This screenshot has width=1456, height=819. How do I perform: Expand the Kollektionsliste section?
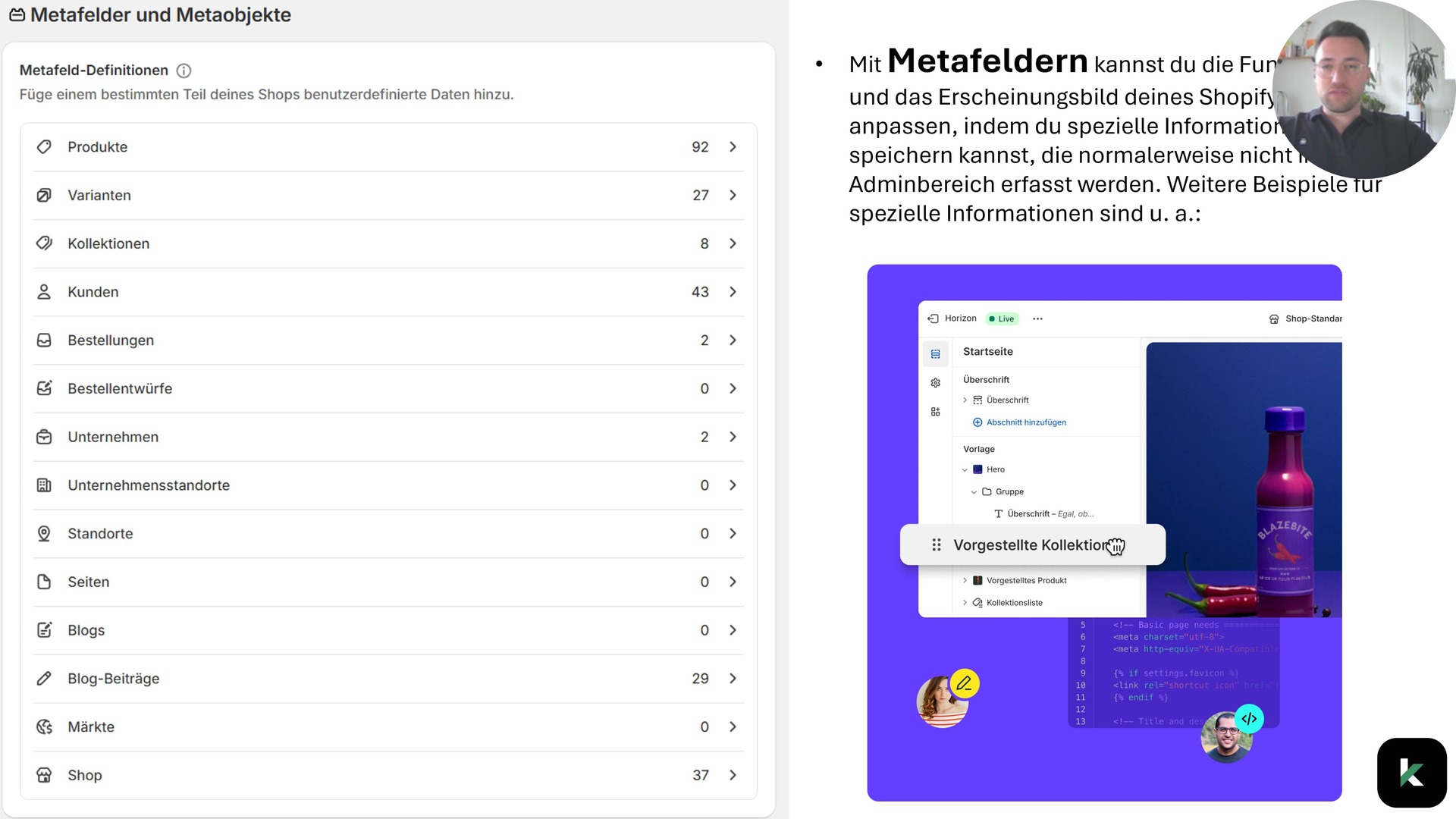pos(965,603)
